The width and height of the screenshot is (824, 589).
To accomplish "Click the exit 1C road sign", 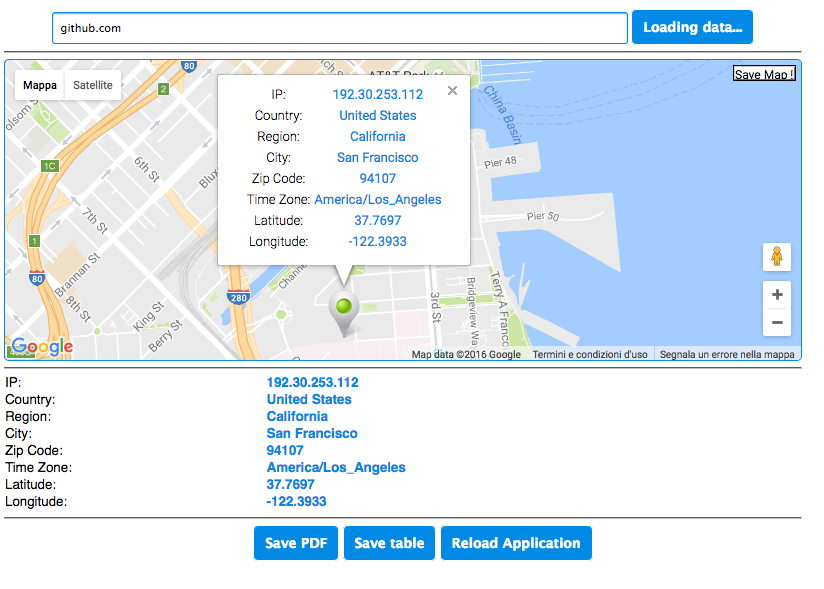I will (x=50, y=166).
